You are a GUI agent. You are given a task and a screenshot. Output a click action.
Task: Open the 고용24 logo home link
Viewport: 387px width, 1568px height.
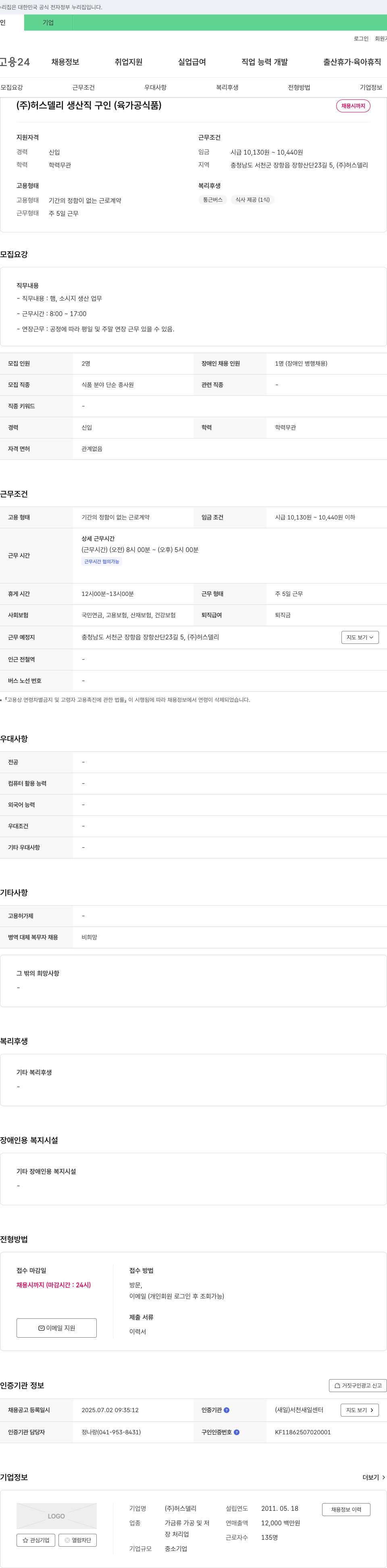click(x=15, y=62)
